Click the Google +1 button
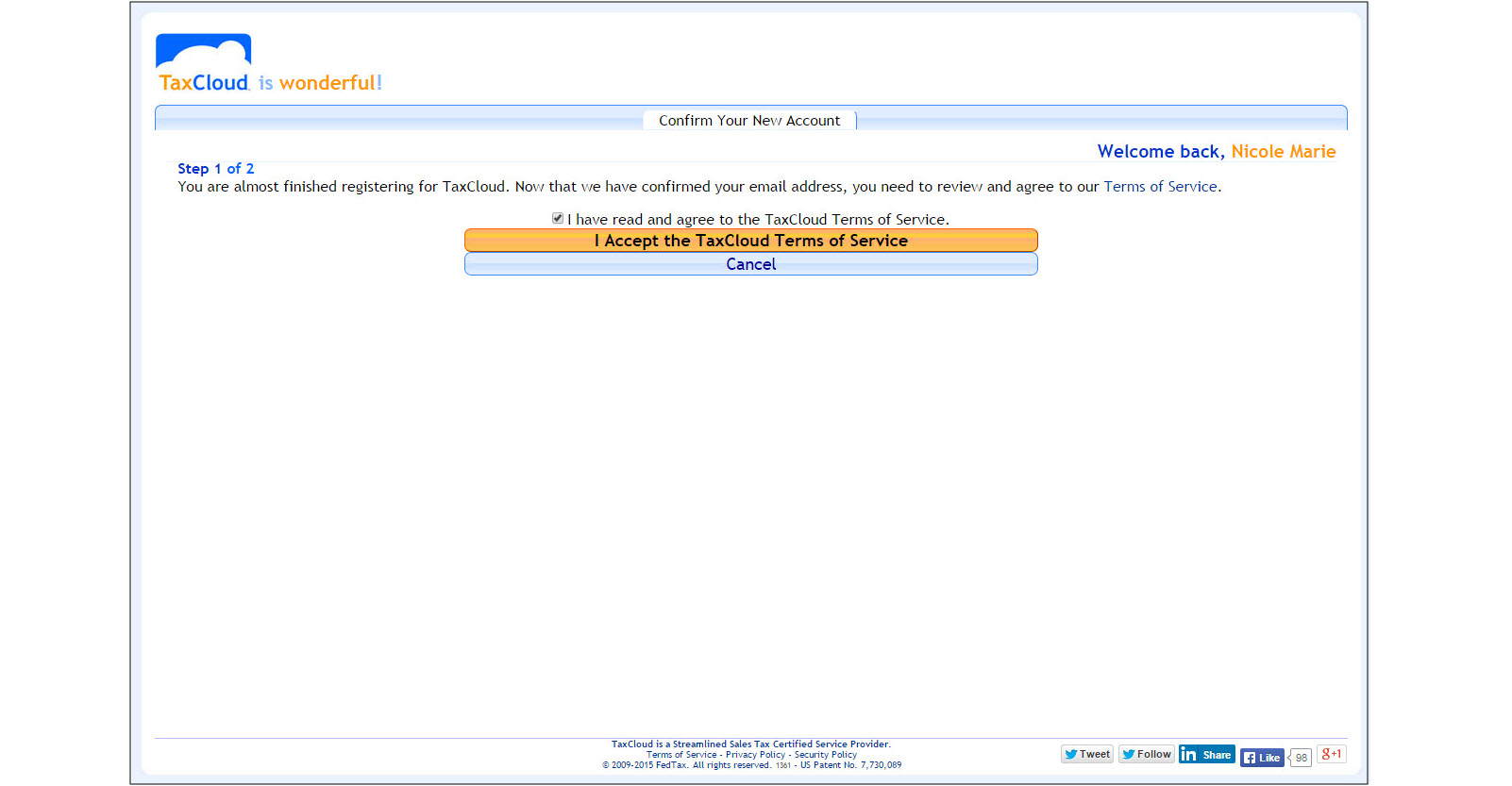 click(1332, 754)
